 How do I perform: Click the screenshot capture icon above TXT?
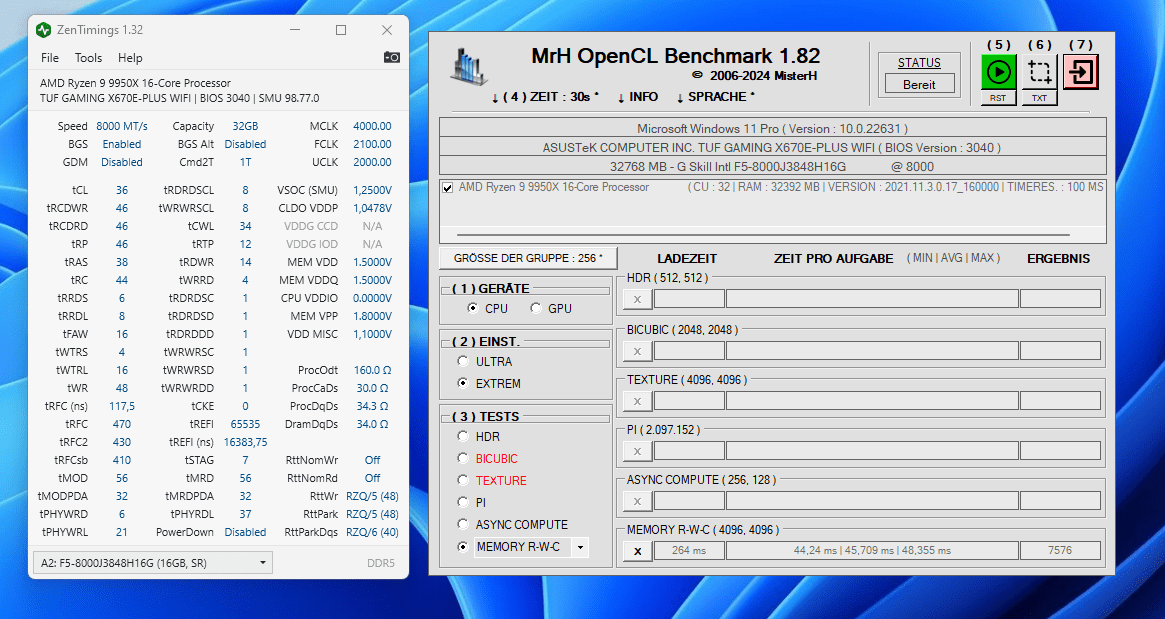[1039, 72]
